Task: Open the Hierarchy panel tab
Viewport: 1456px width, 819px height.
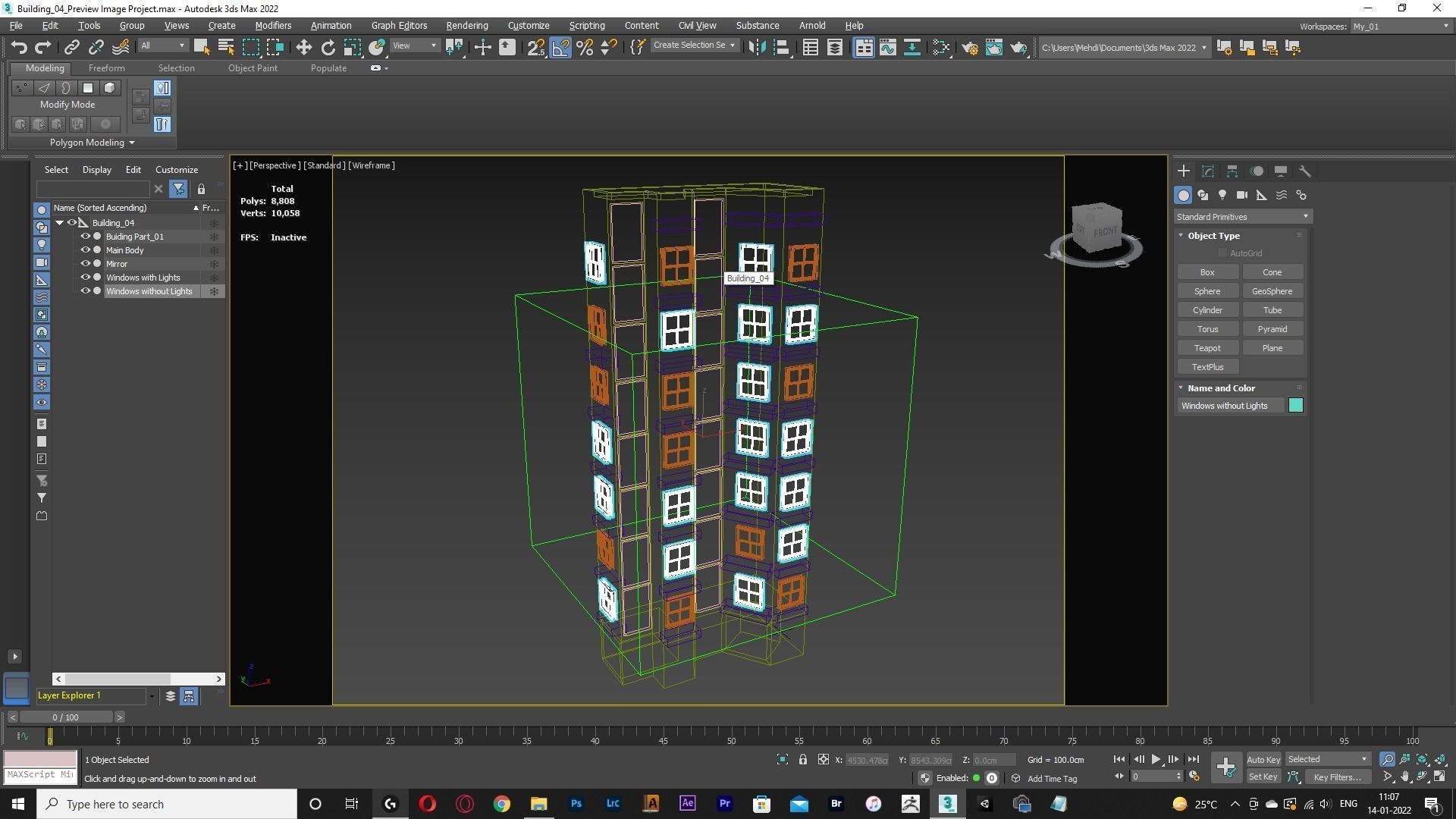Action: [x=1232, y=171]
